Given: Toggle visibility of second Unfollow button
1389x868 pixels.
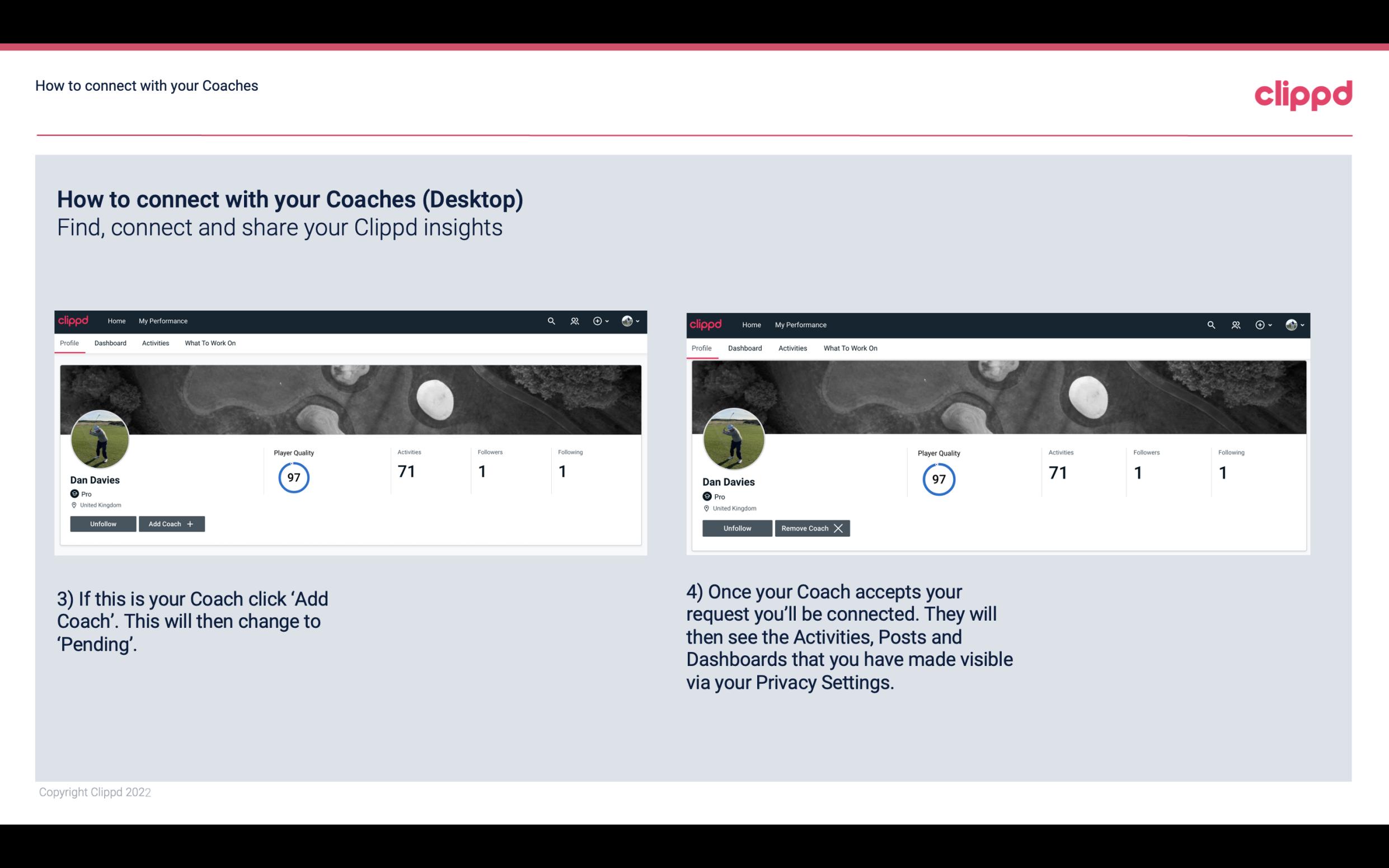Looking at the screenshot, I should tap(737, 527).
